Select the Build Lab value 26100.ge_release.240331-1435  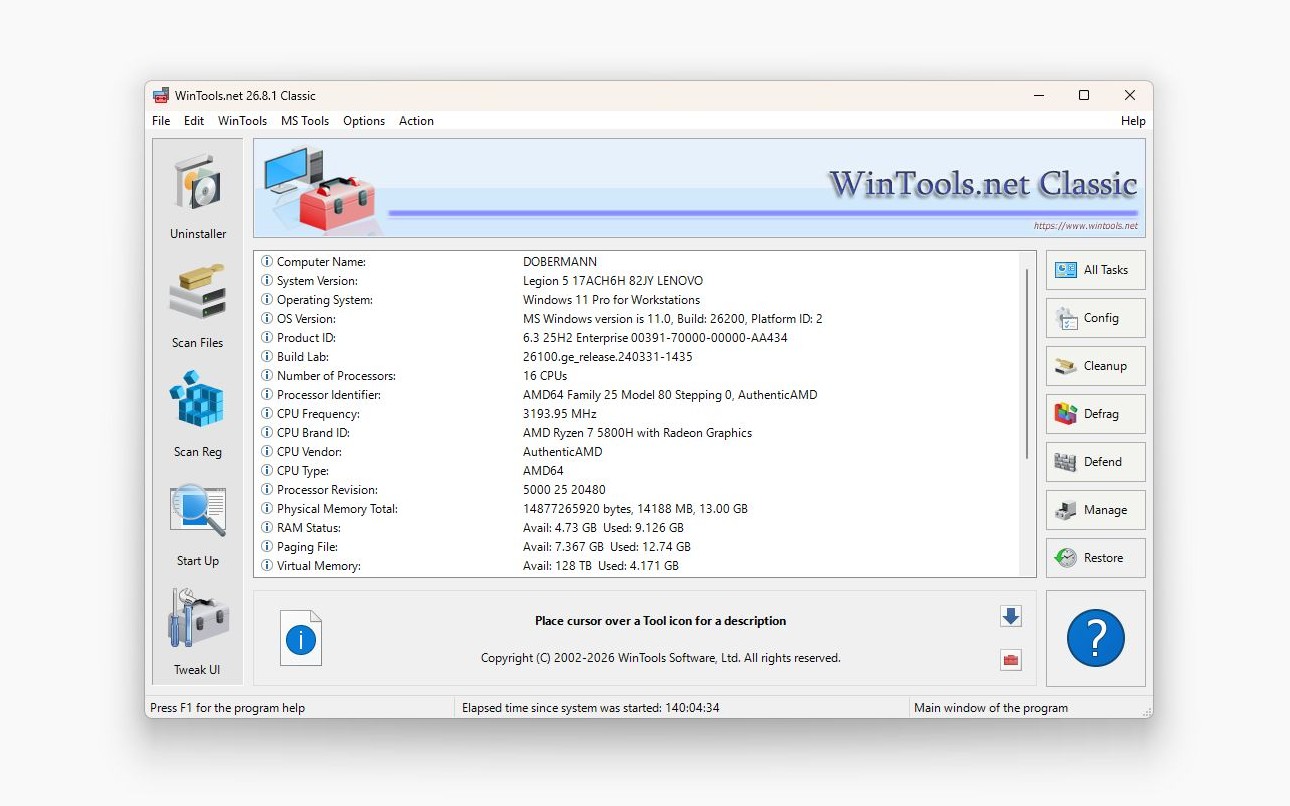click(x=608, y=357)
